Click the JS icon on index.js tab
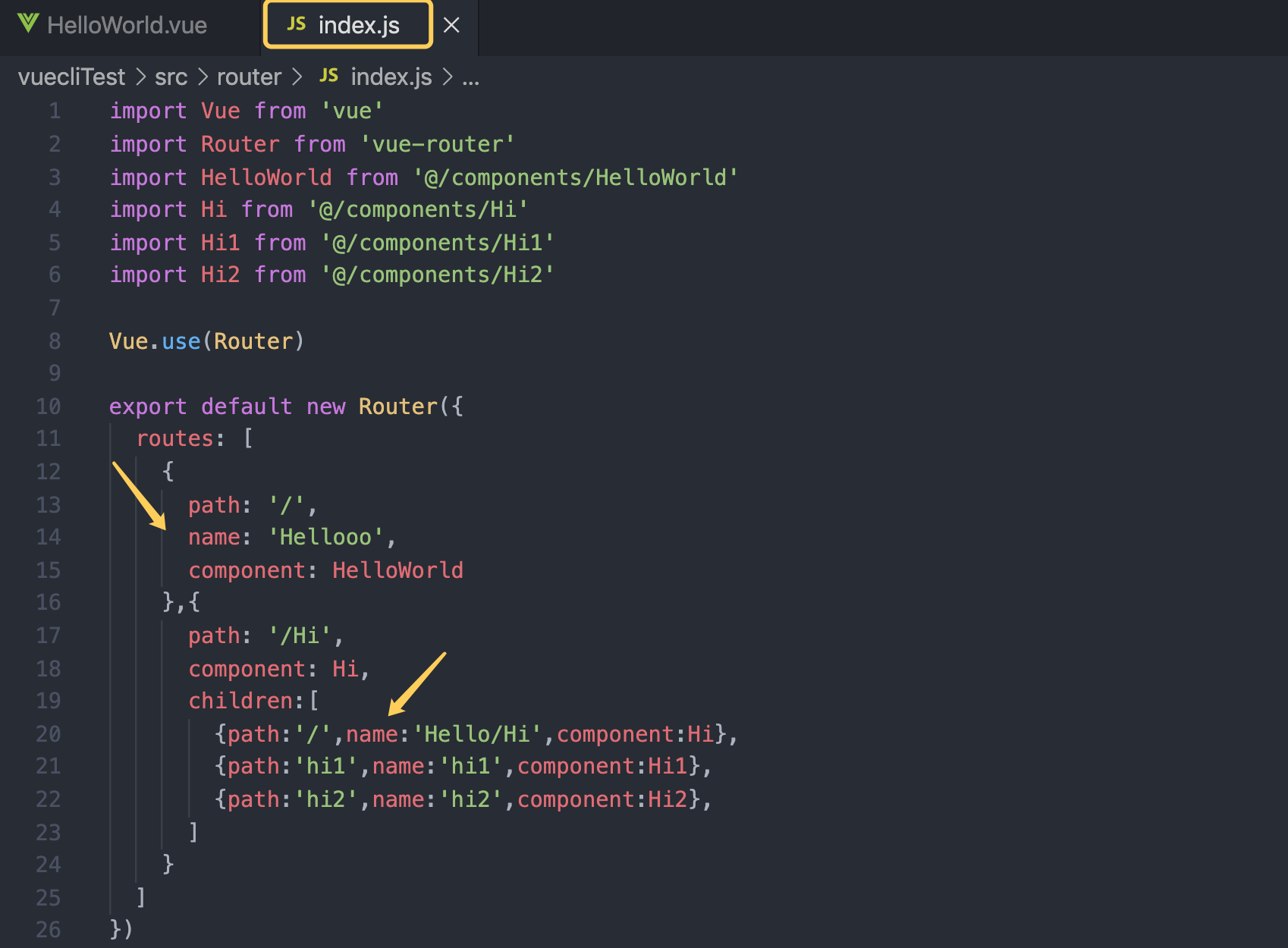The image size is (1288, 948). 296,24
